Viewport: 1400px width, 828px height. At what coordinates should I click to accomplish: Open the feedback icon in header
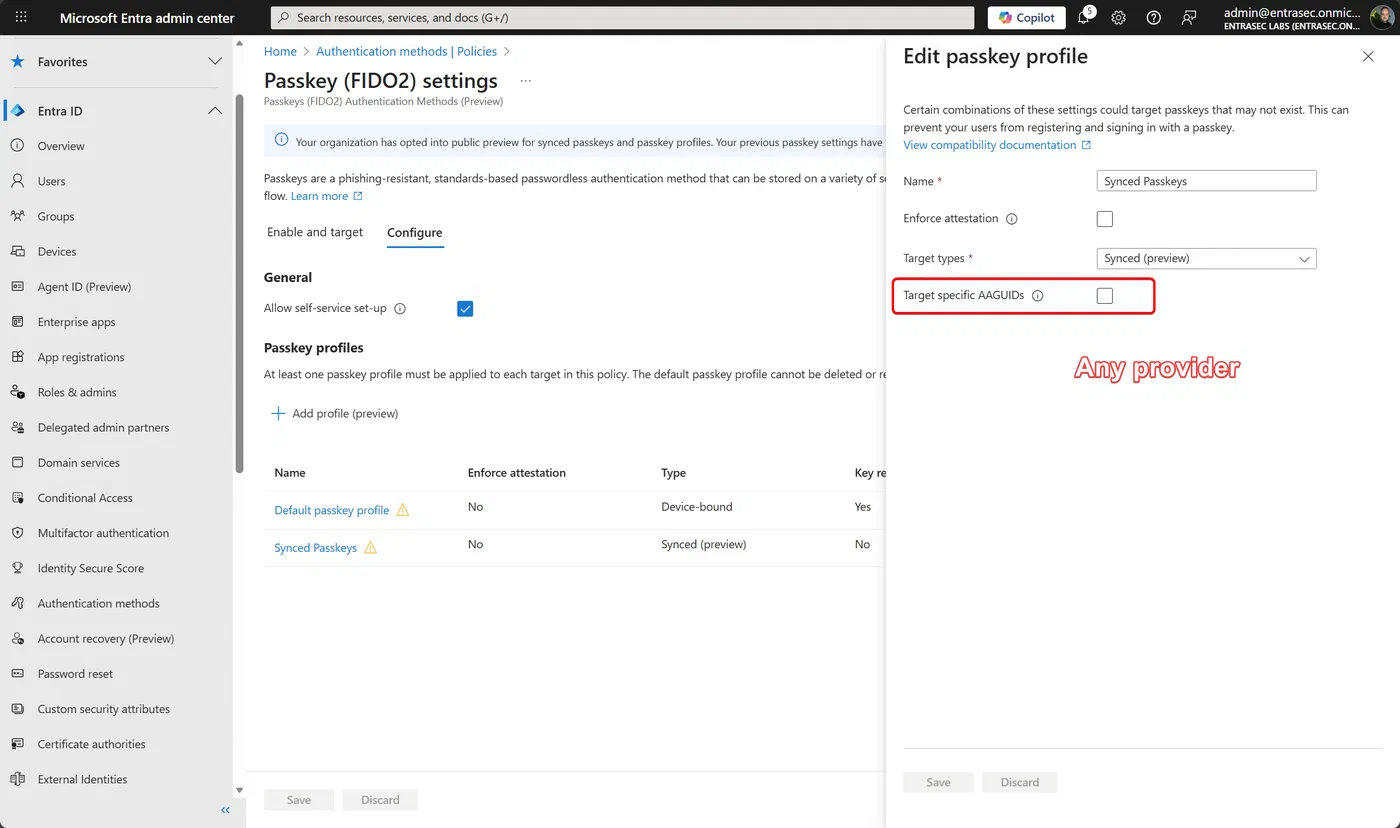point(1188,17)
